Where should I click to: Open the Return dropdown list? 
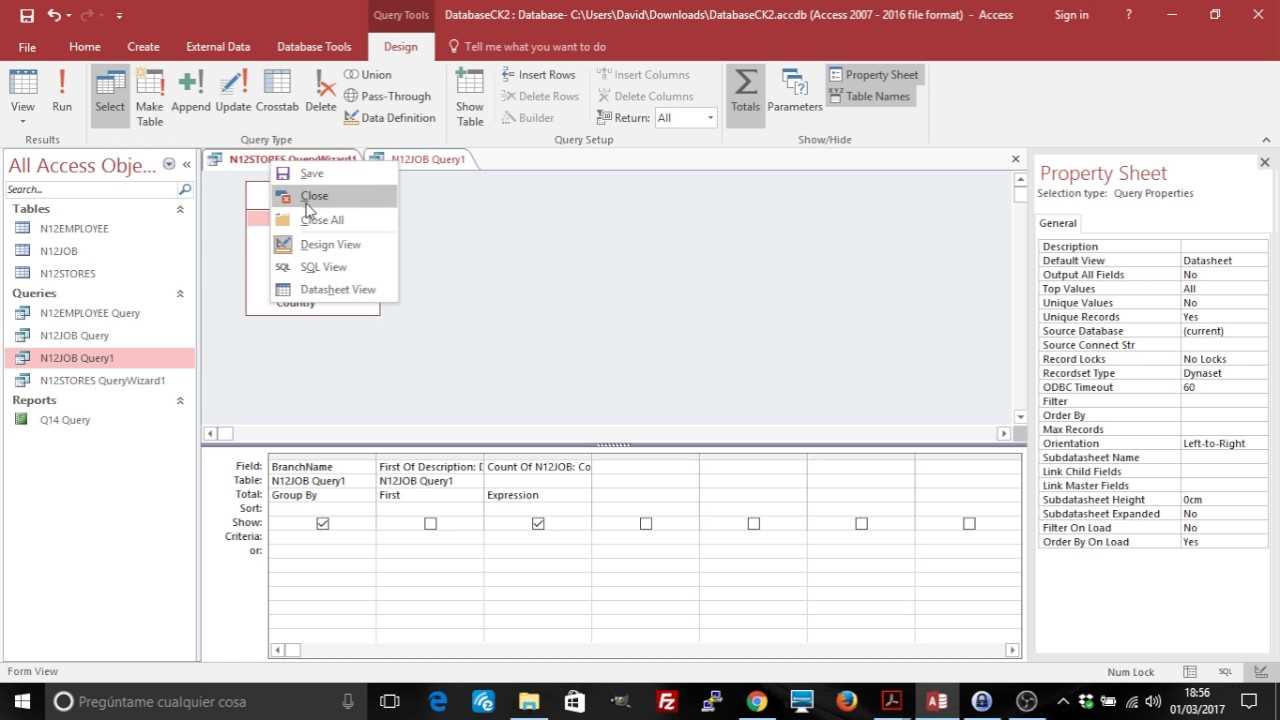click(711, 118)
